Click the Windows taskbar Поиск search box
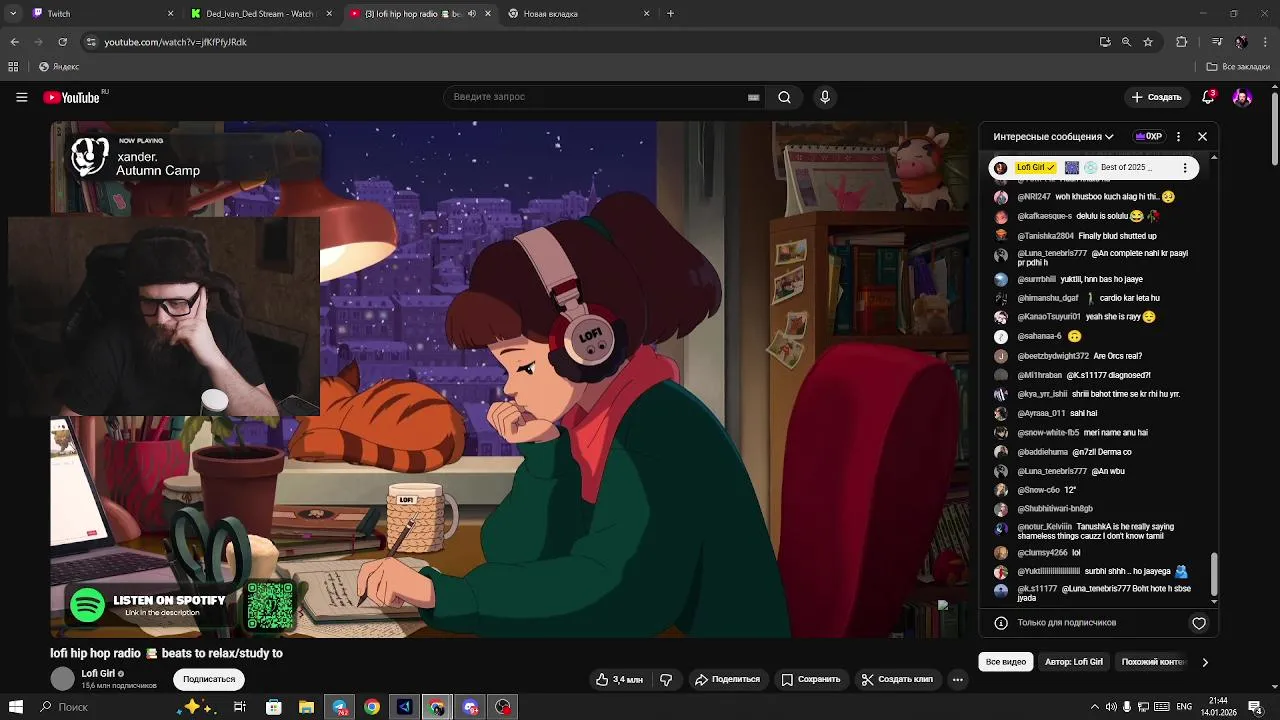Viewport: 1280px width, 720px height. point(104,707)
